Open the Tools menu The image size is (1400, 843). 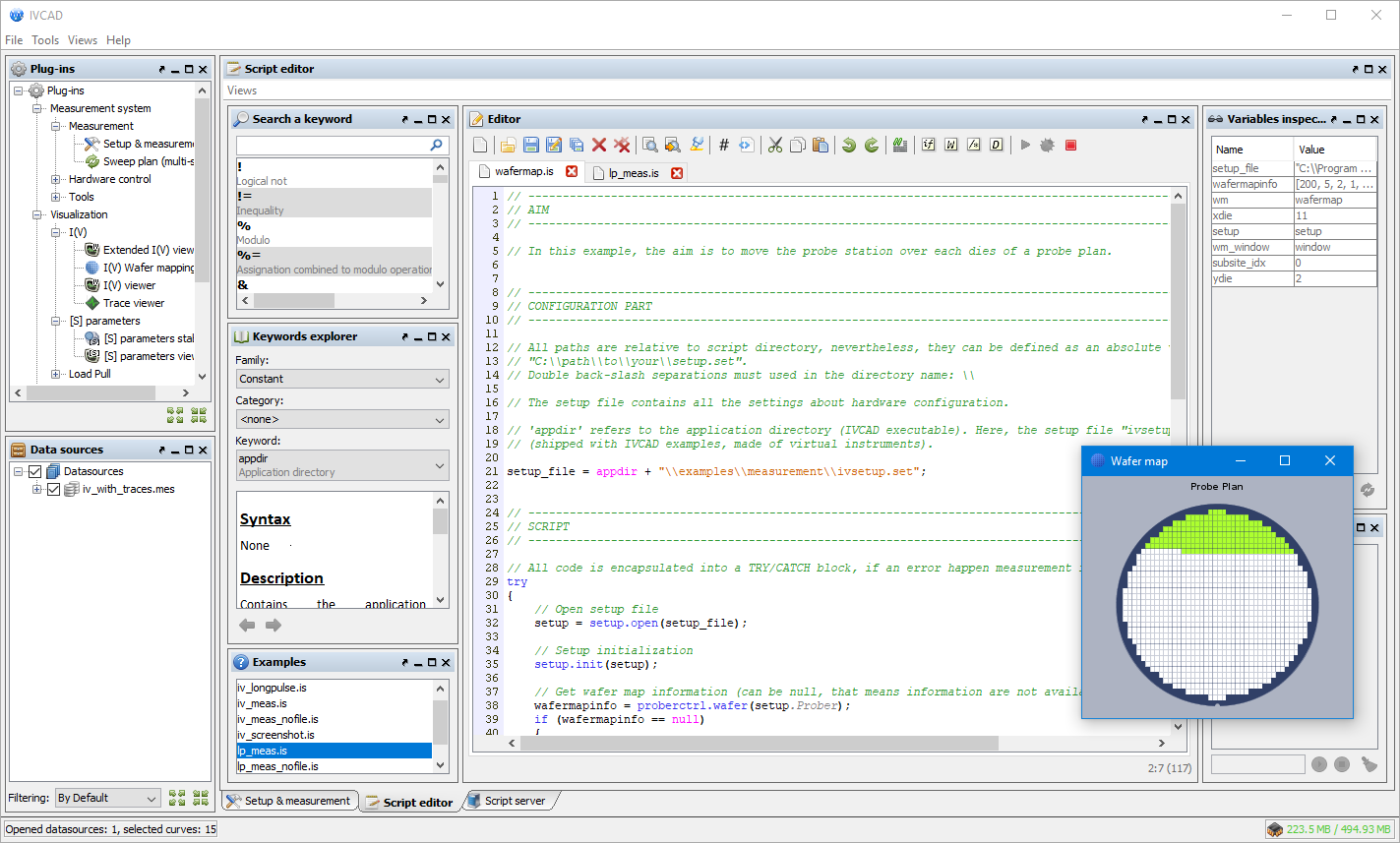(x=45, y=40)
